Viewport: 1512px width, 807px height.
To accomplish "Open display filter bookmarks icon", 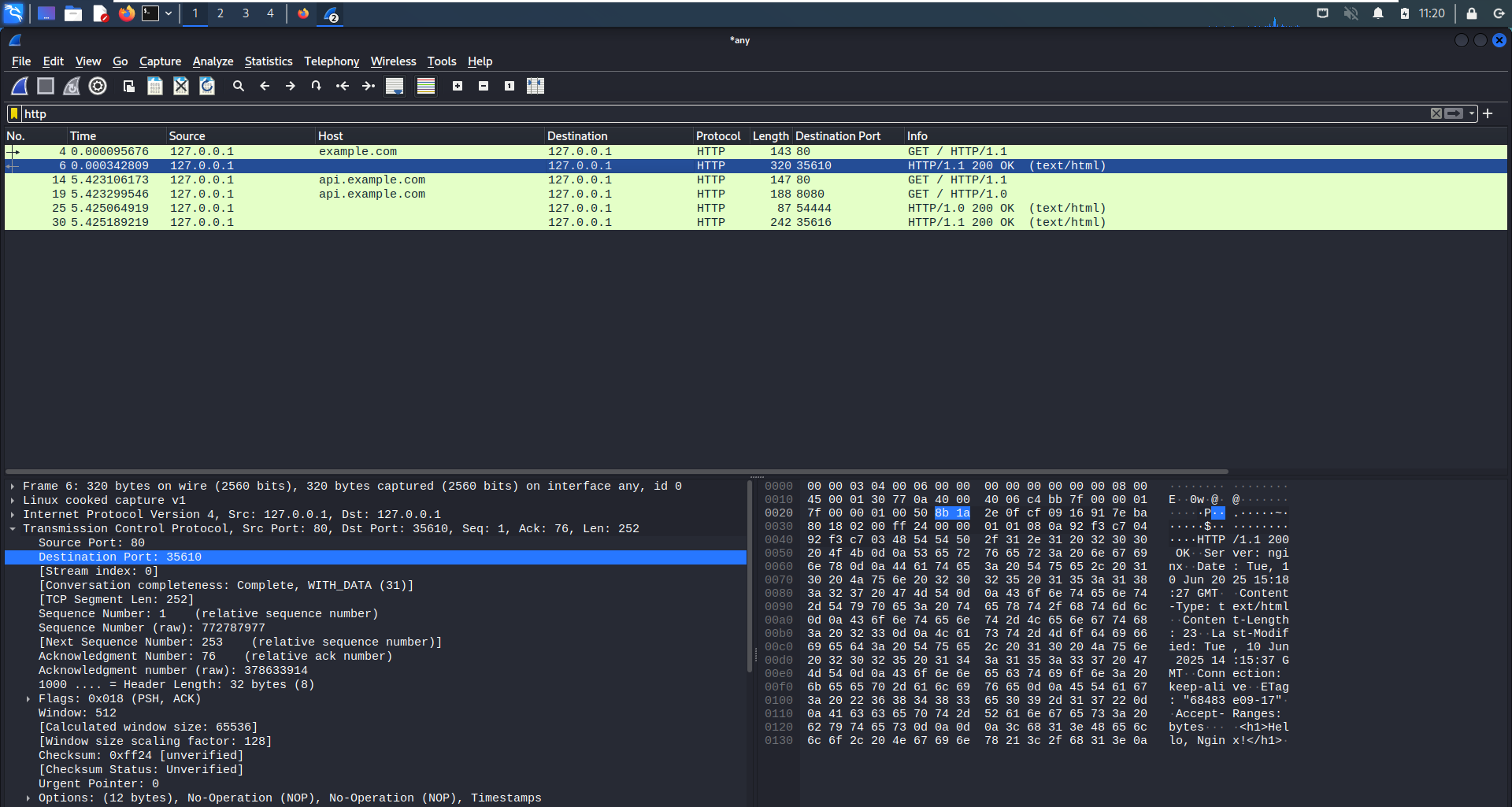I will (14, 114).
